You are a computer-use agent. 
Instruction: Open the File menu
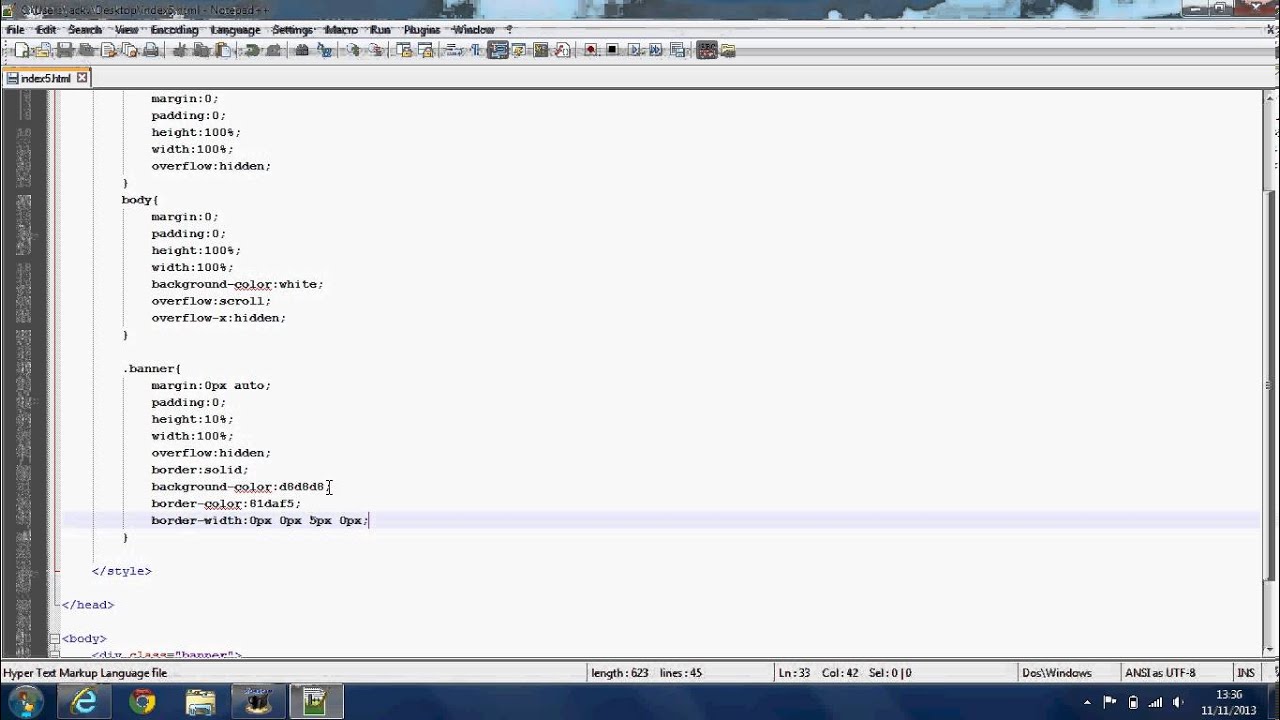15,30
